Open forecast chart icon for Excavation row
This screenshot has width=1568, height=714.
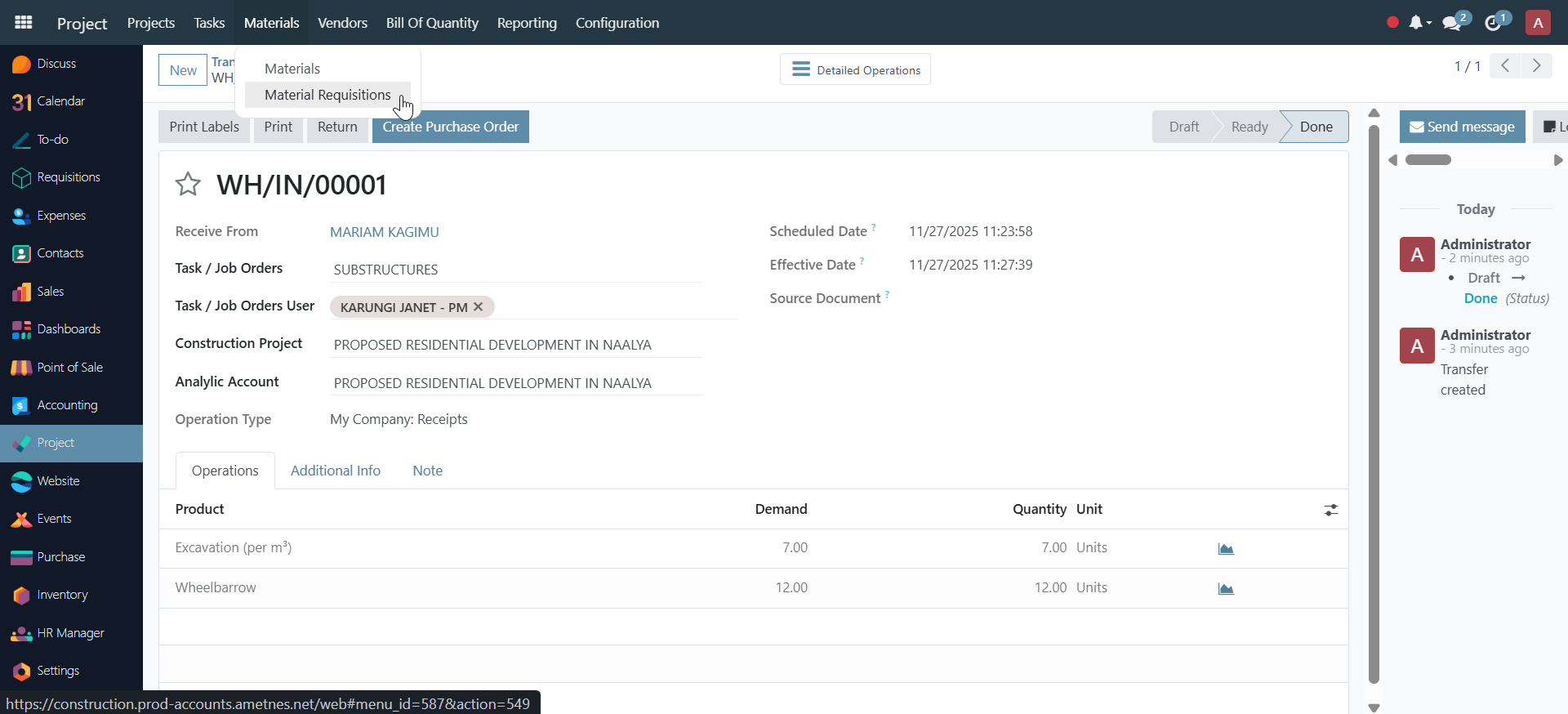click(1226, 548)
